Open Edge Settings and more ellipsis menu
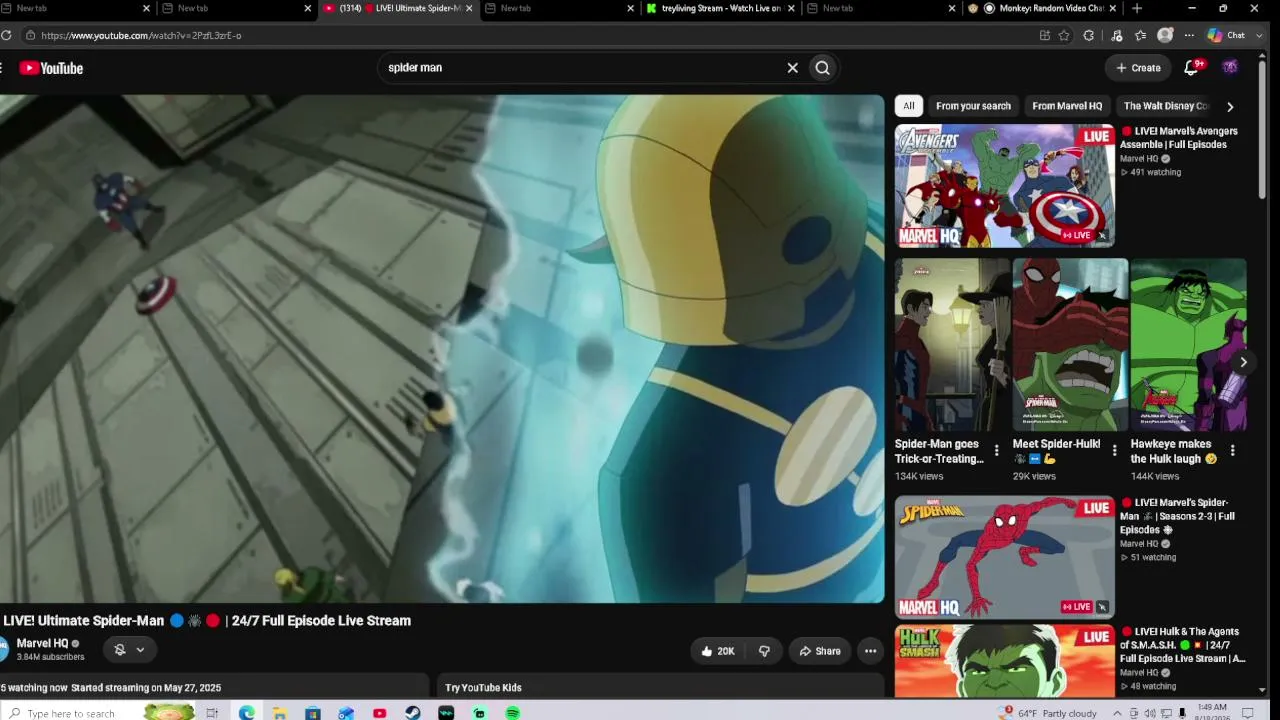 point(1189,35)
